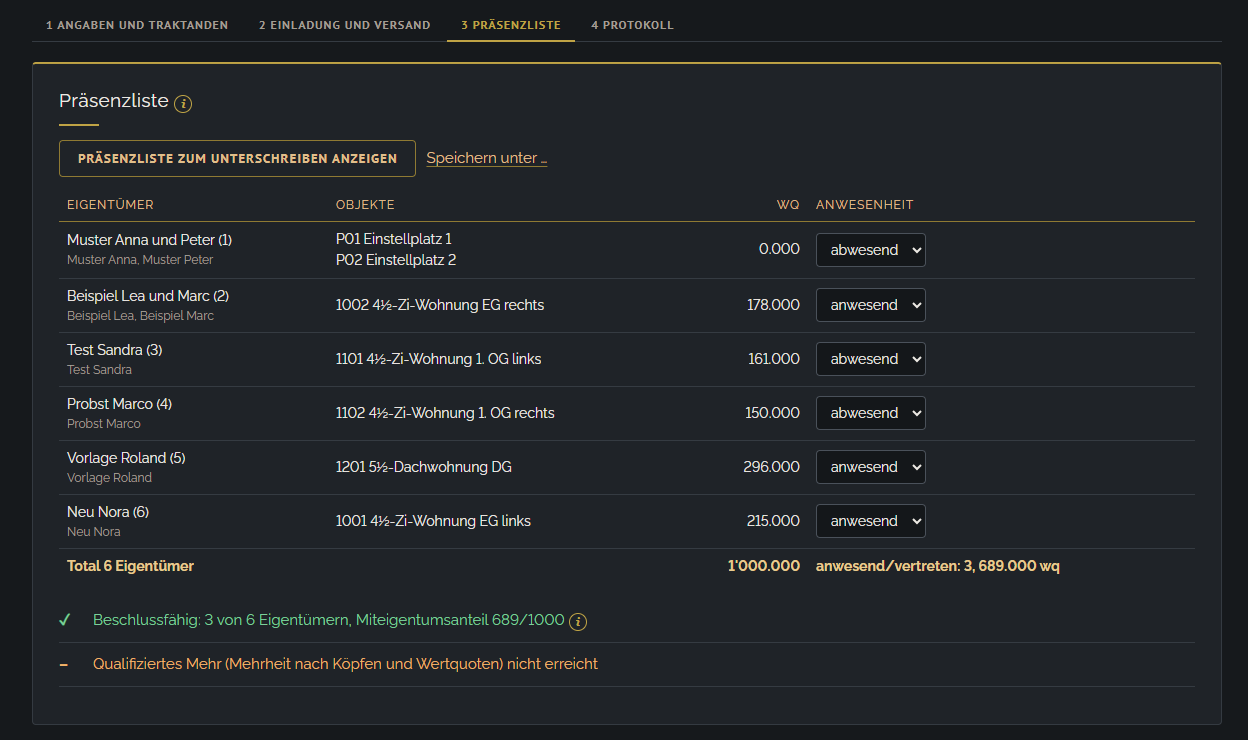Open attendance dropdown for Vorlage Roland
Screen dimensions: 1248x740
(x=871, y=467)
